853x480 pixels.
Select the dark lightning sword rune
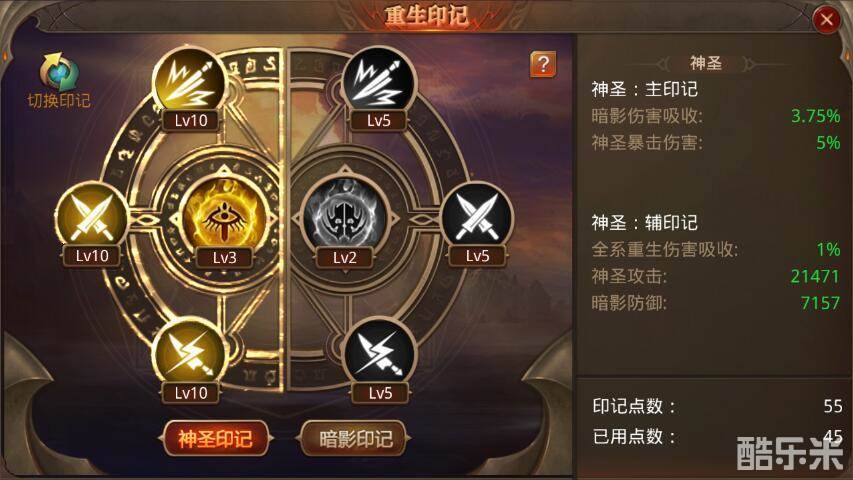(379, 354)
